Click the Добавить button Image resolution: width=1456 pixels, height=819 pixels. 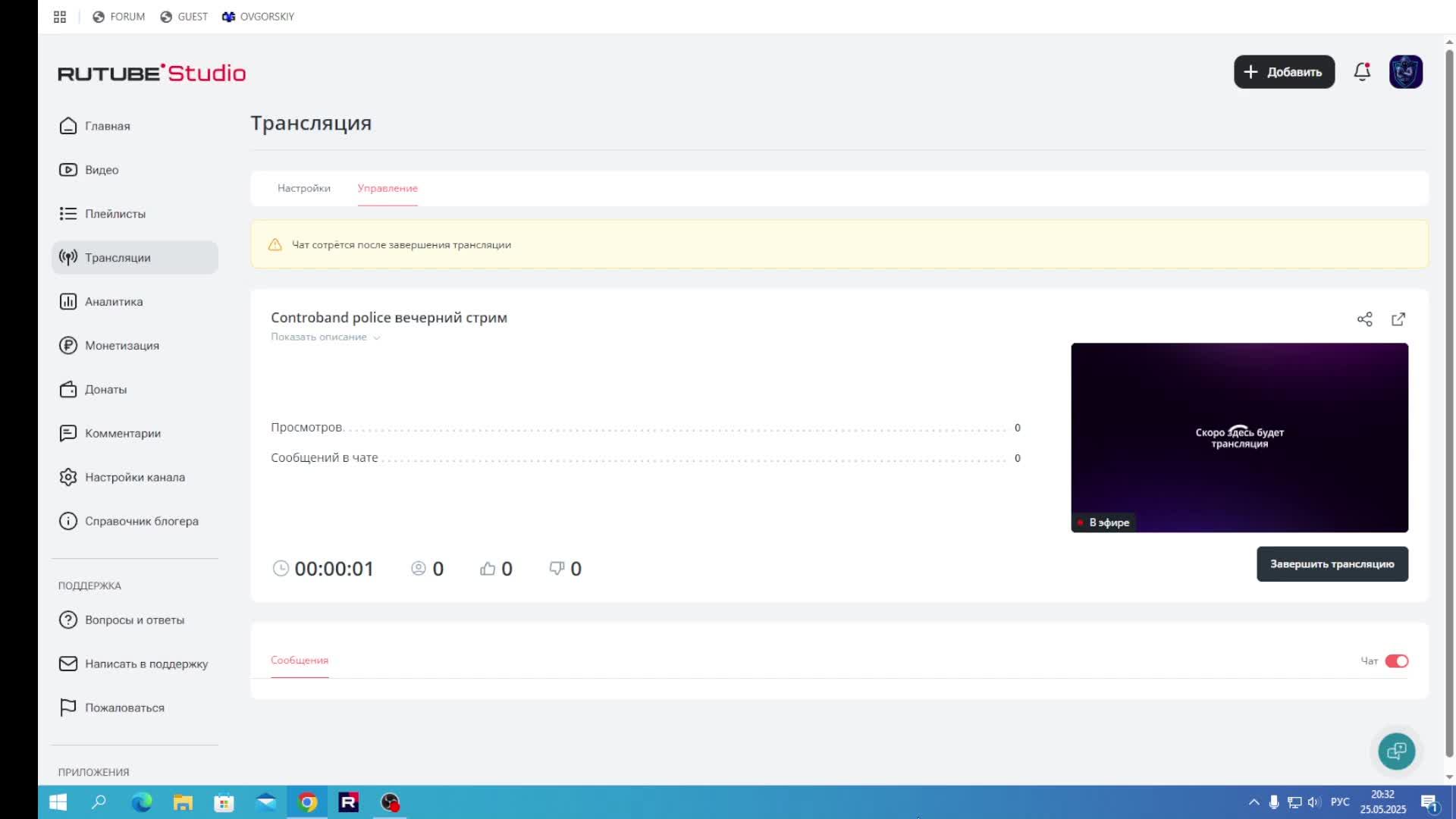1284,72
